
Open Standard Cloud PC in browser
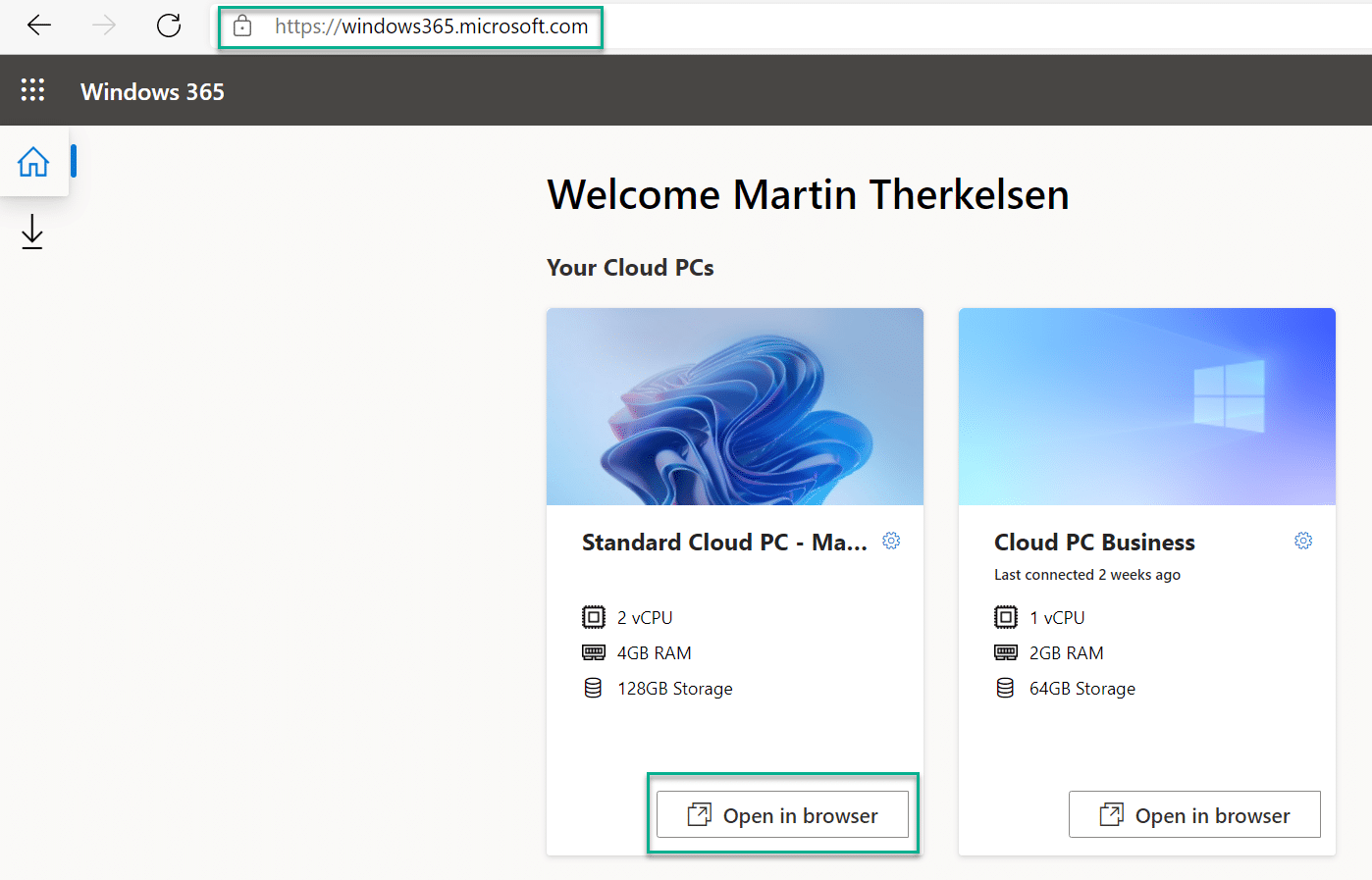[782, 814]
